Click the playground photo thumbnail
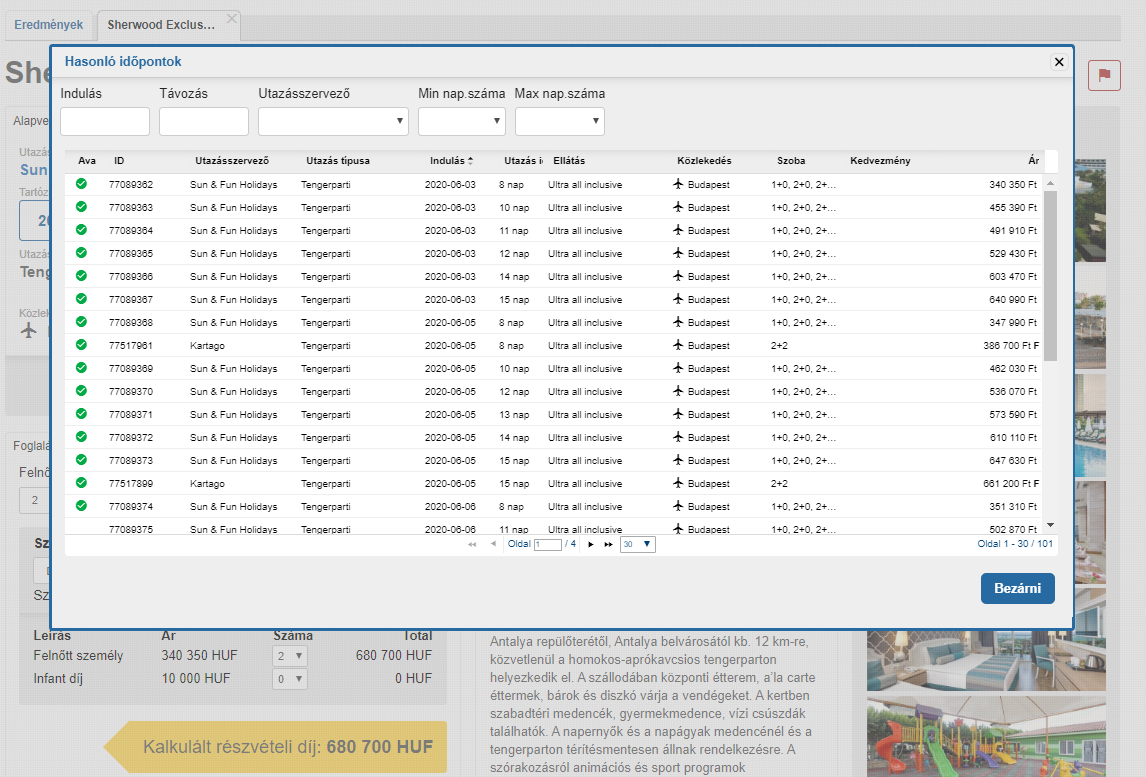The width and height of the screenshot is (1146, 777). tap(986, 737)
